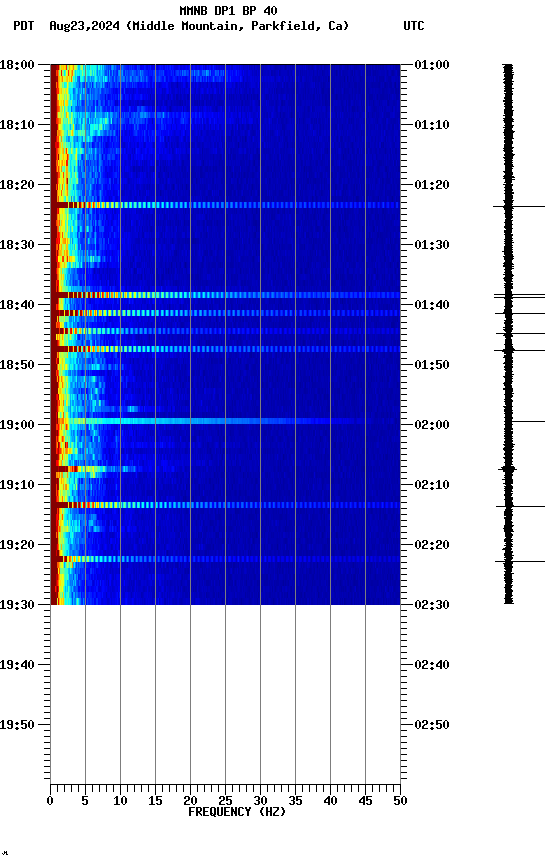Click the 'PDT' timezone label

(24, 26)
